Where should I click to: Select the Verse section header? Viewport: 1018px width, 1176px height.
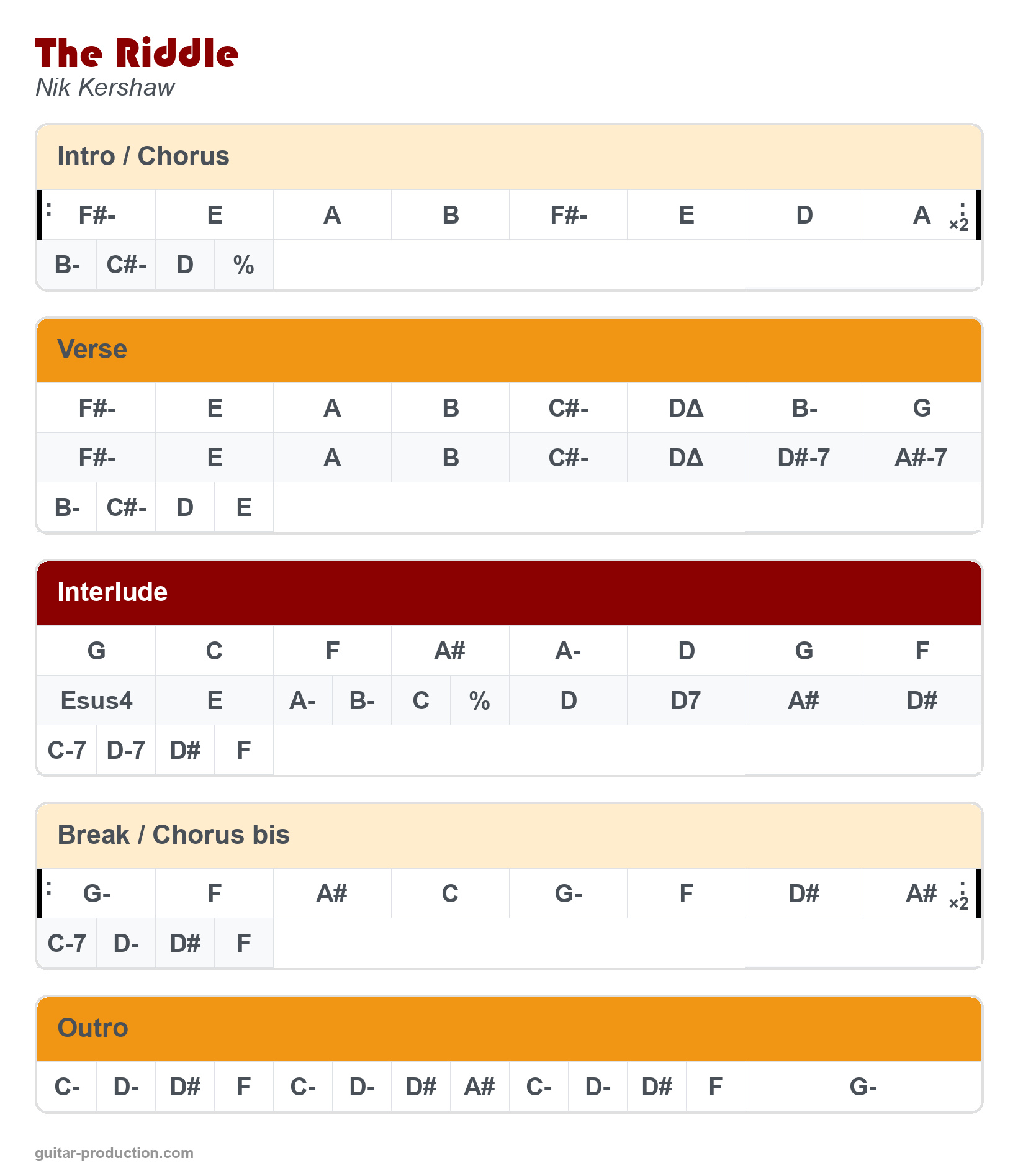92,350
